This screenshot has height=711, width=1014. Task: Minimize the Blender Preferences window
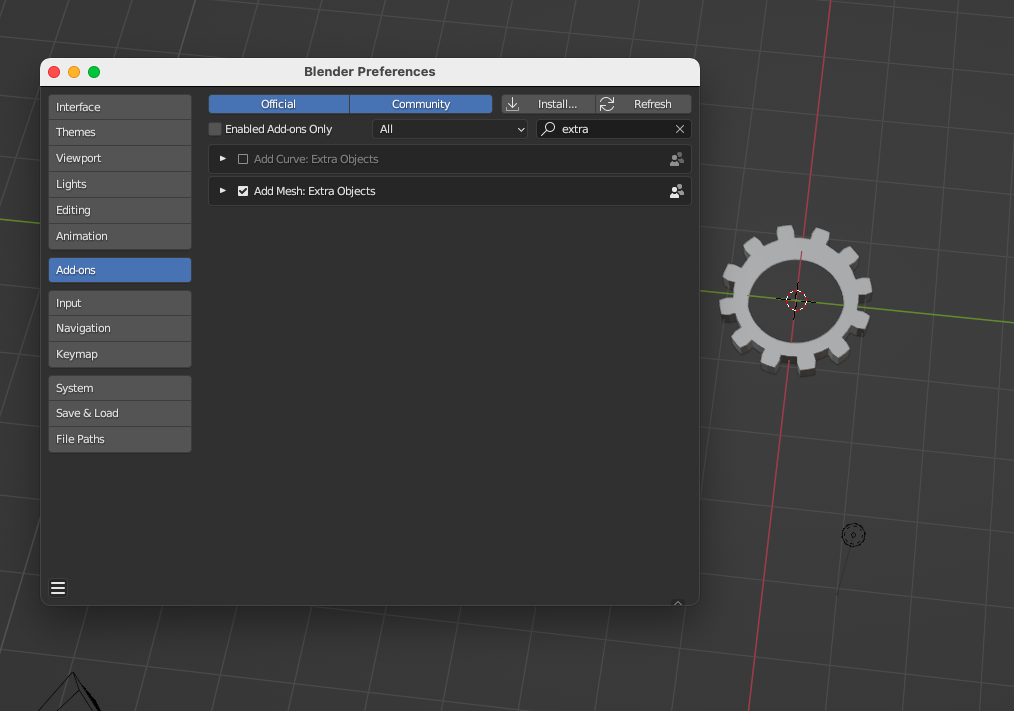click(x=74, y=72)
